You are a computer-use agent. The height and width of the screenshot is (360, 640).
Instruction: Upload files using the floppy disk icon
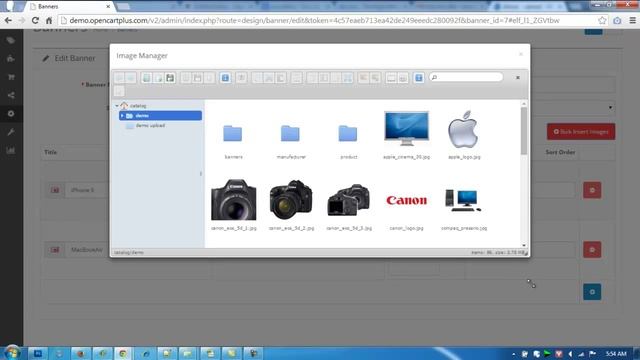point(170,78)
